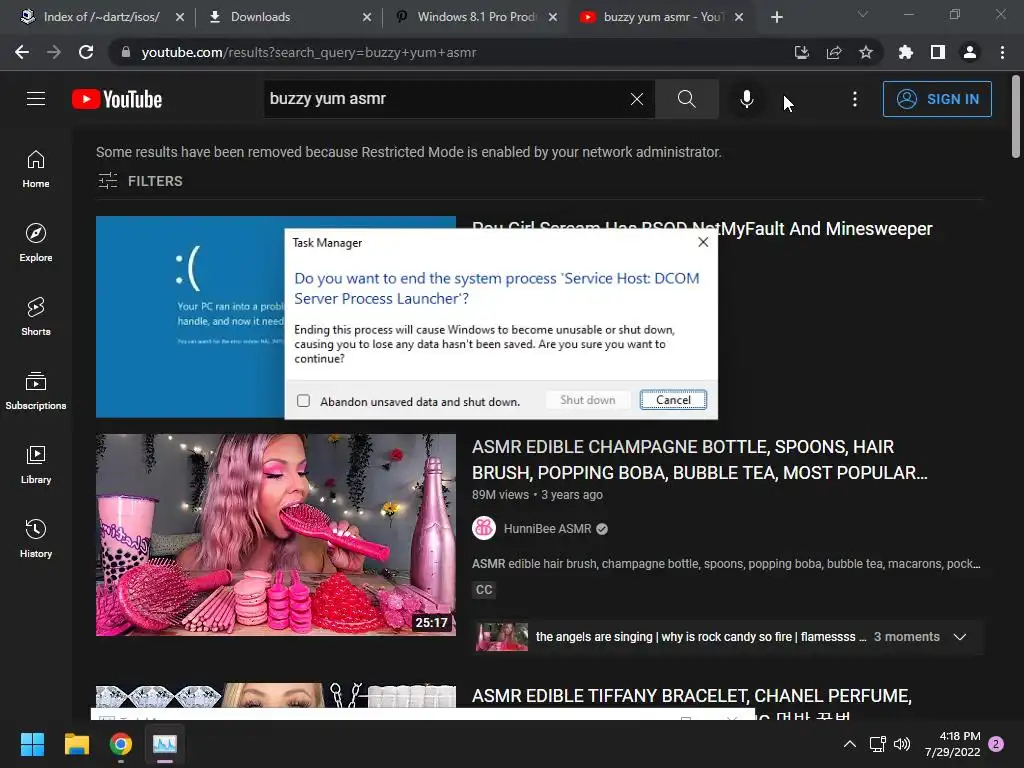Check Abandon unsaved data and shut down
This screenshot has height=768, width=1024.
303,401
